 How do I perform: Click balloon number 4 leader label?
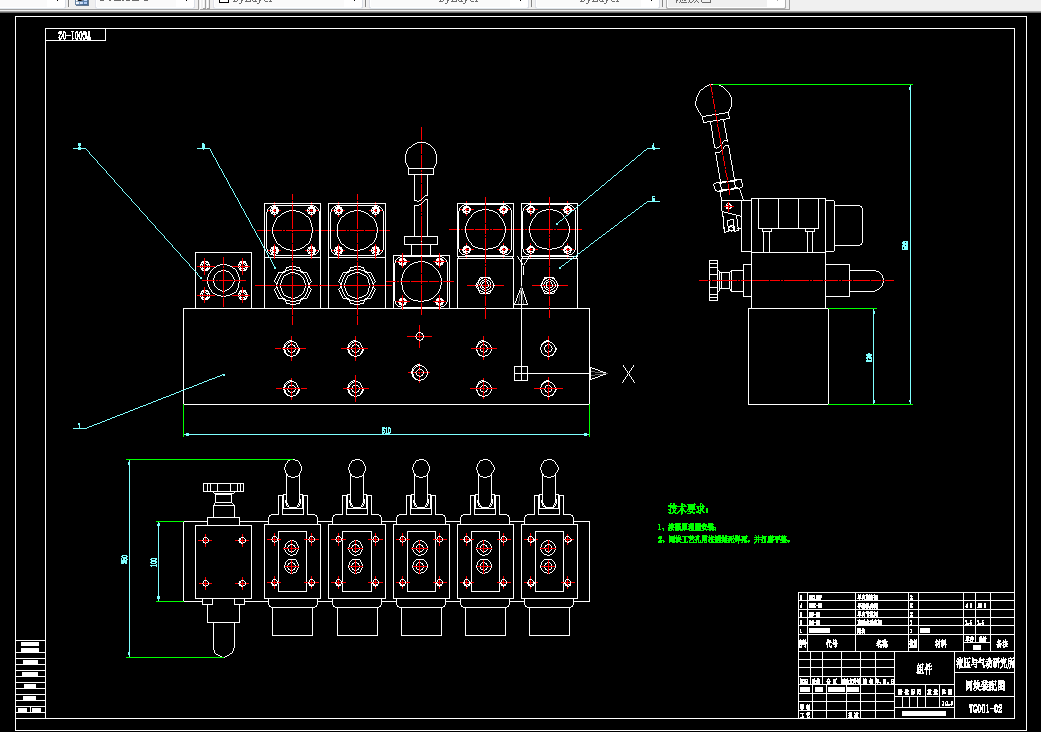coord(653,147)
